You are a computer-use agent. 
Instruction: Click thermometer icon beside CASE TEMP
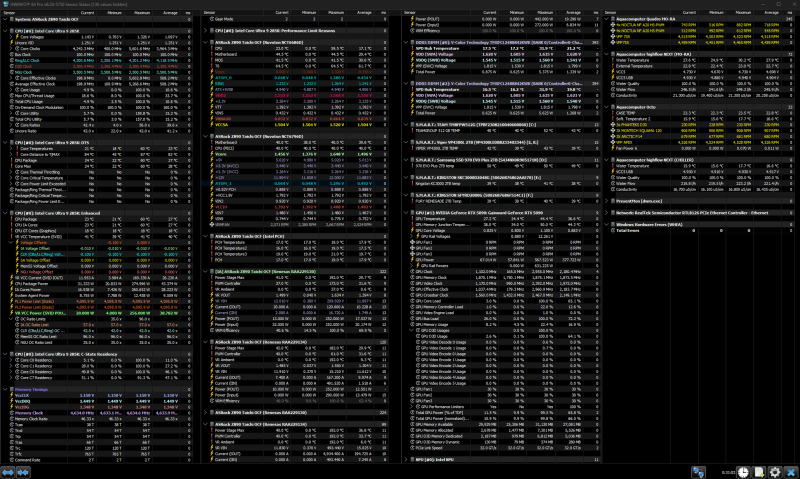613,113
